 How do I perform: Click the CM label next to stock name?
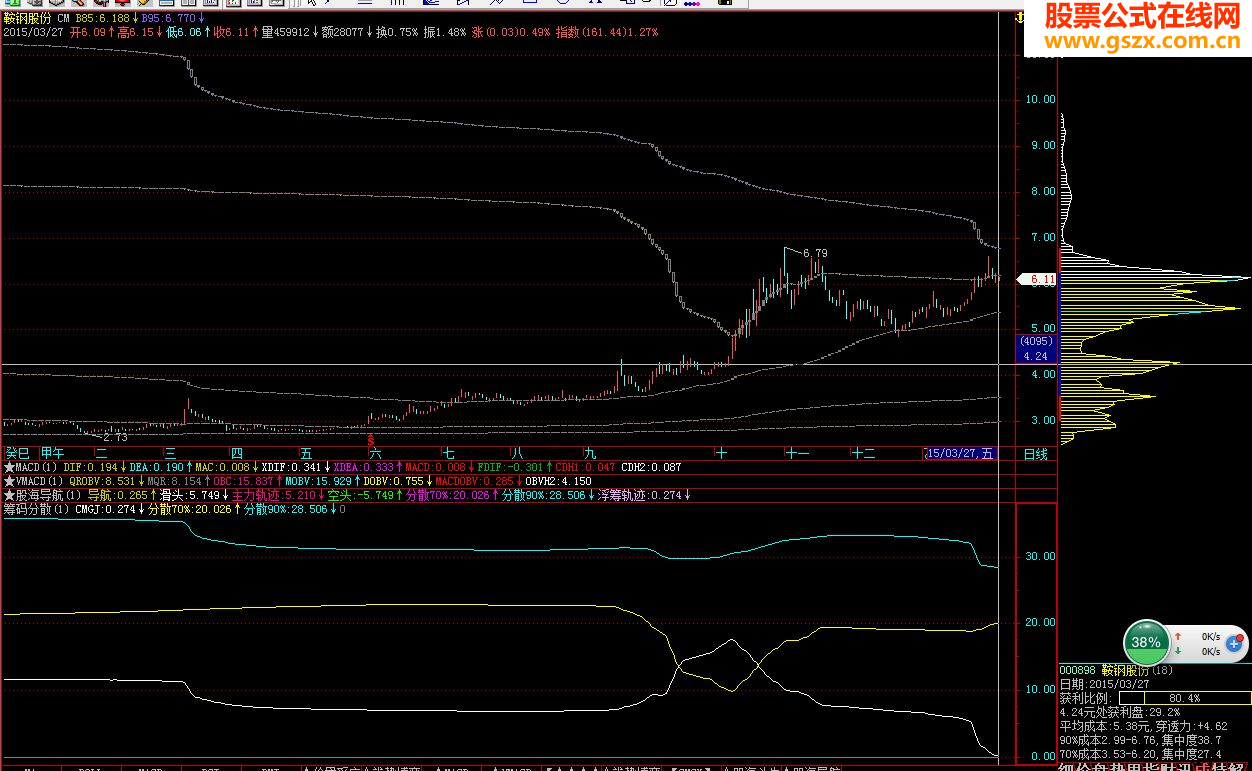tap(64, 19)
